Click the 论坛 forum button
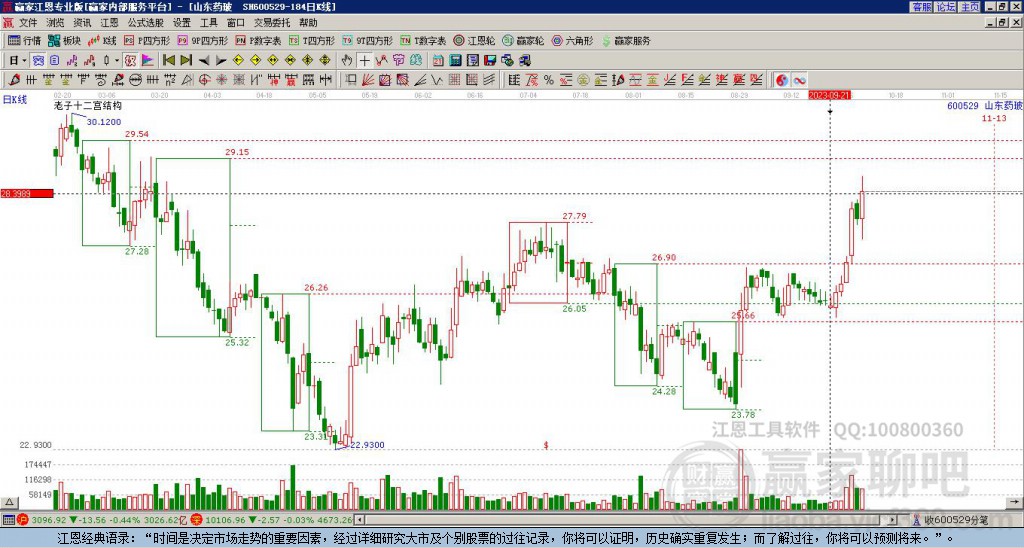The image size is (1024, 548). (945, 7)
